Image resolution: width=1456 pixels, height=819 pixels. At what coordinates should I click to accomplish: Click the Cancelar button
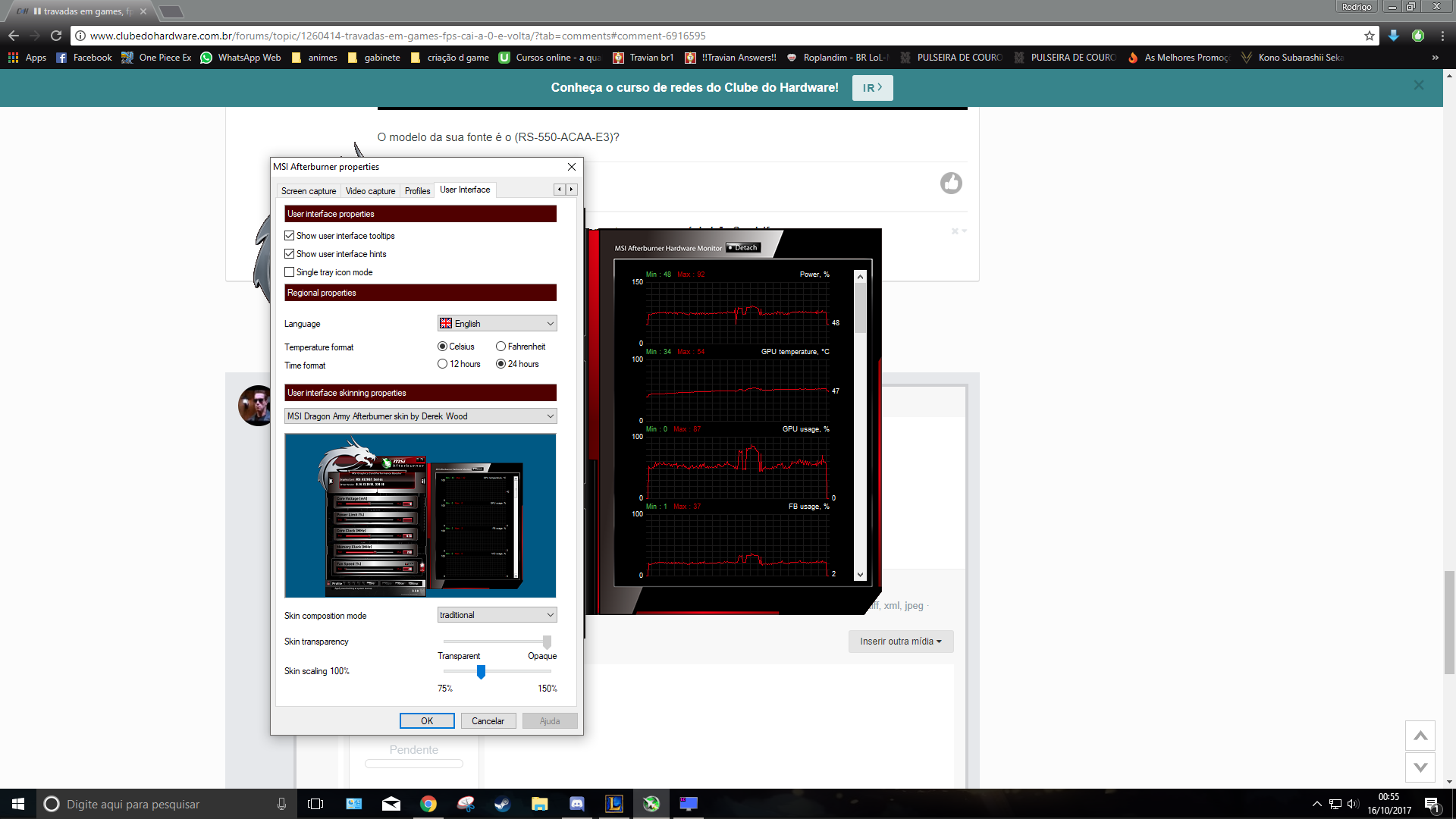tap(488, 721)
